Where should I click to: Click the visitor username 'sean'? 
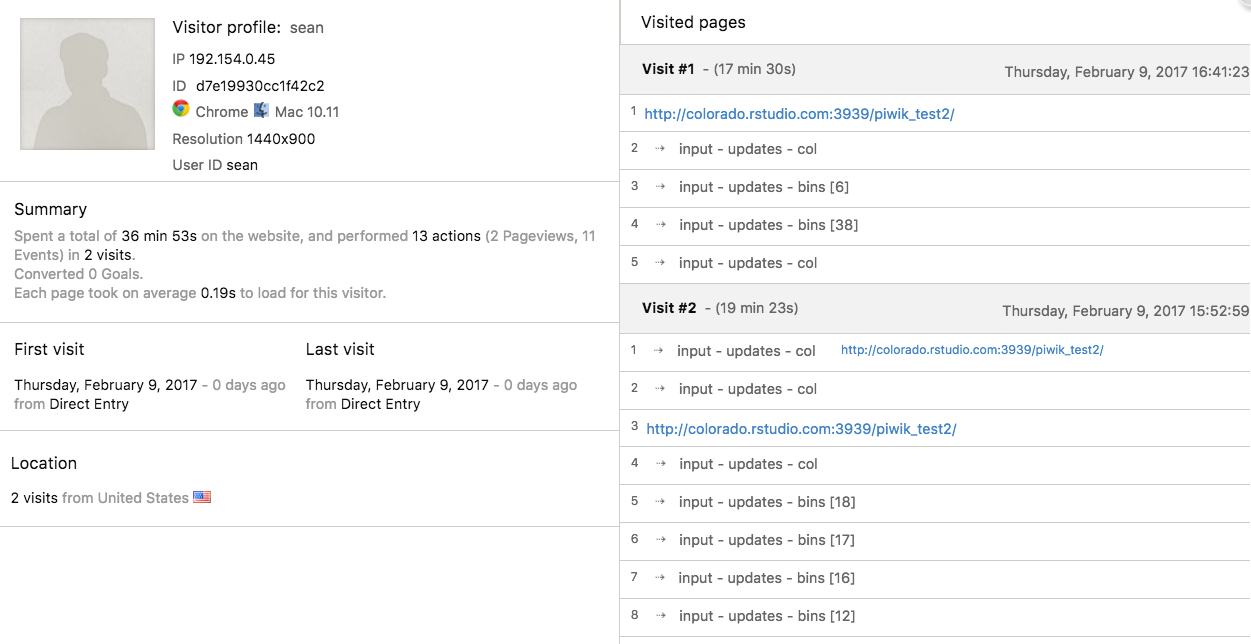pos(309,27)
